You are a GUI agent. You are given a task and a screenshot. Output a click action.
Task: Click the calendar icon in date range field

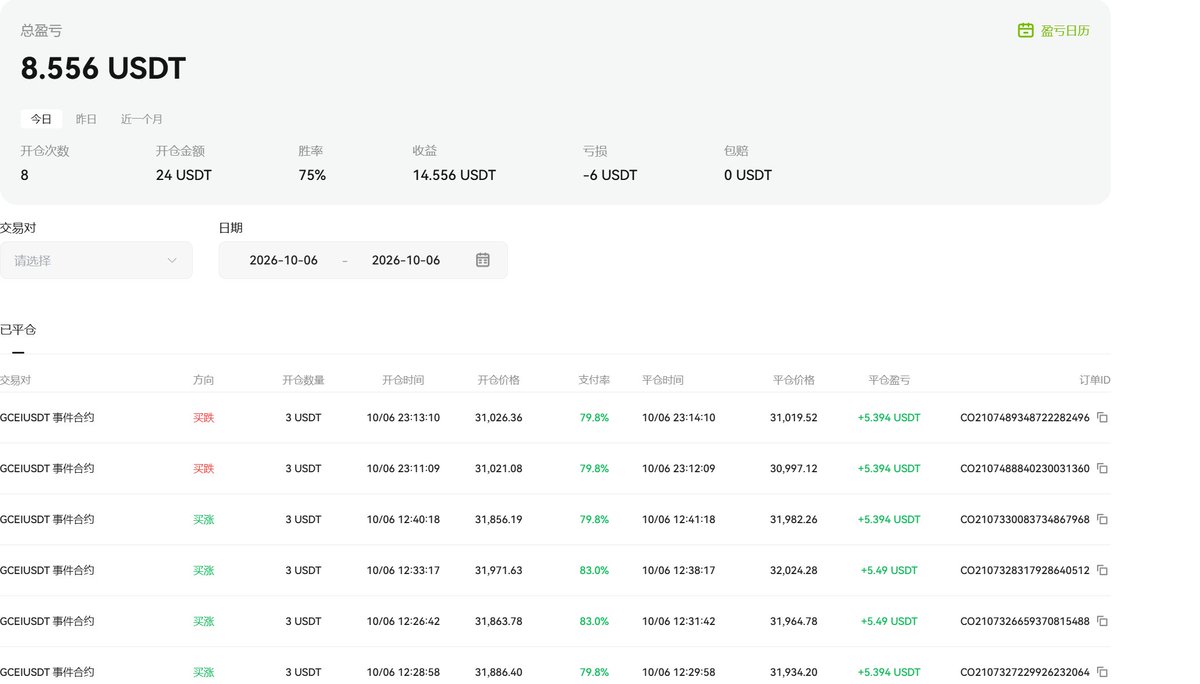tap(483, 260)
